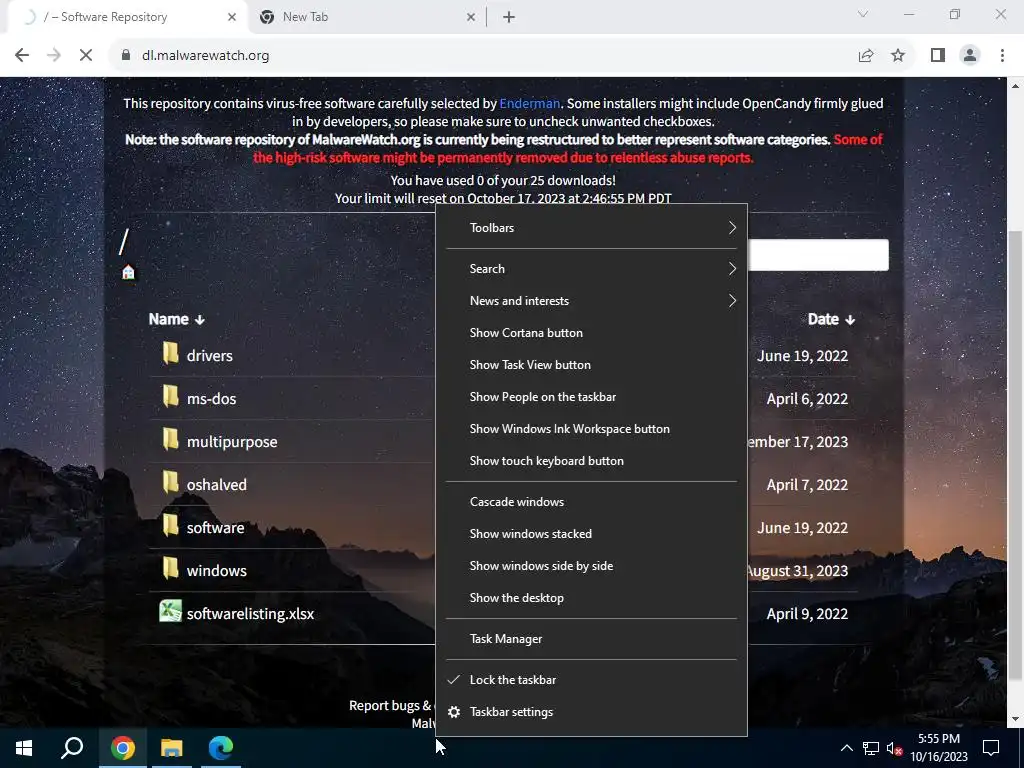
Task: Open a new browser tab
Action: 509,17
